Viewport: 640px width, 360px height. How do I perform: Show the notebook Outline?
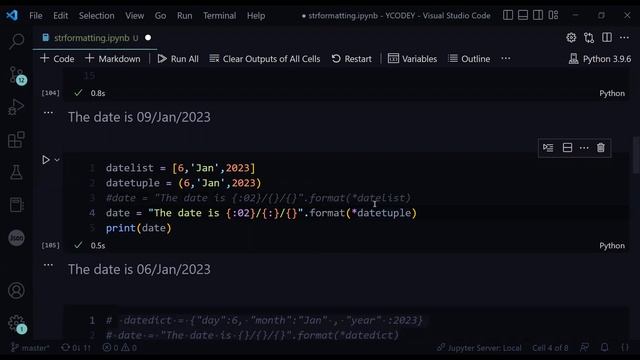pos(469,59)
